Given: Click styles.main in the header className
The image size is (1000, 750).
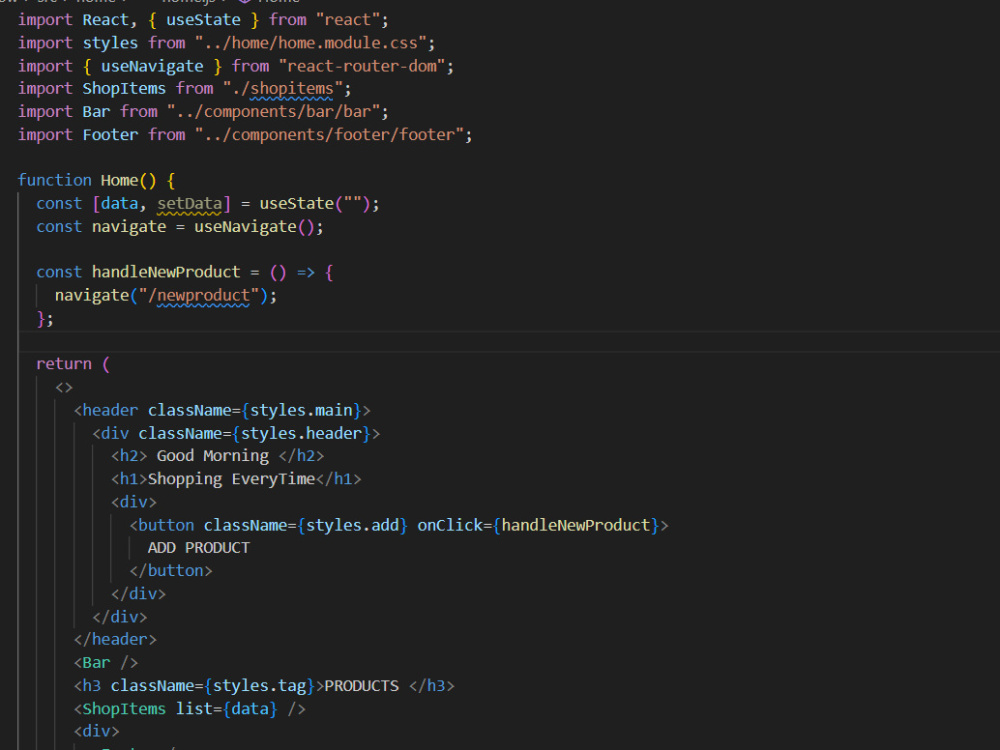Looking at the screenshot, I should 301,410.
